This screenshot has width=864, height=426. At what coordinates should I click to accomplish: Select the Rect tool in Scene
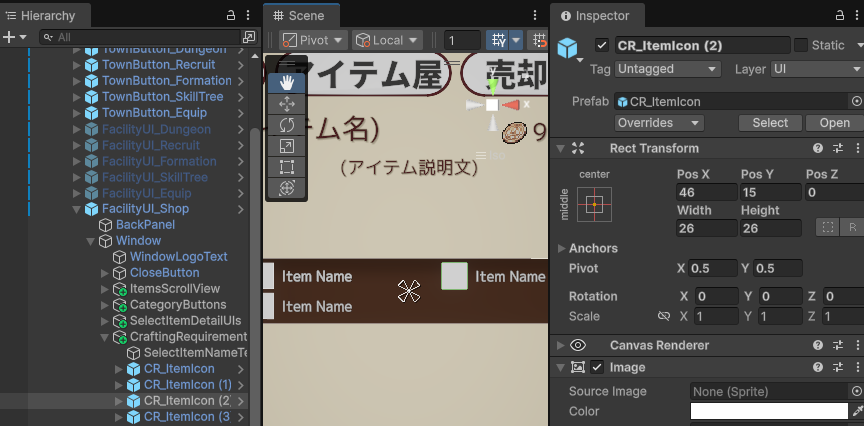pos(287,167)
